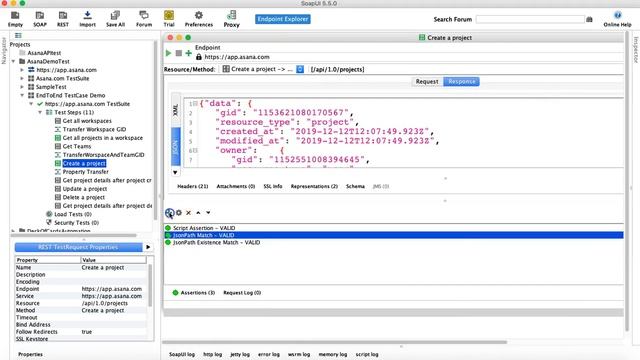Click the search forum binoculars icon

coord(589,19)
